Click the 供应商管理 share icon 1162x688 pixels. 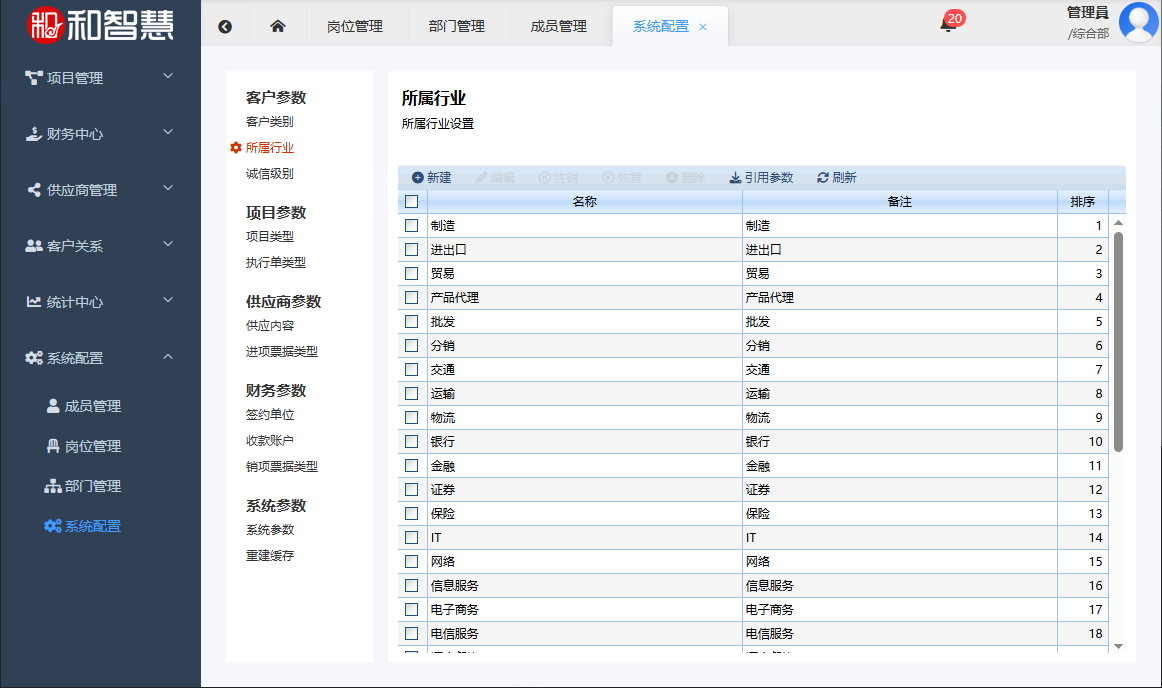click(34, 190)
